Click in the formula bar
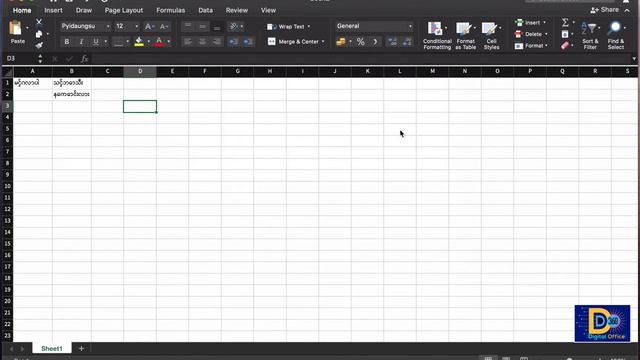The height and width of the screenshot is (360, 640). pos(361,59)
